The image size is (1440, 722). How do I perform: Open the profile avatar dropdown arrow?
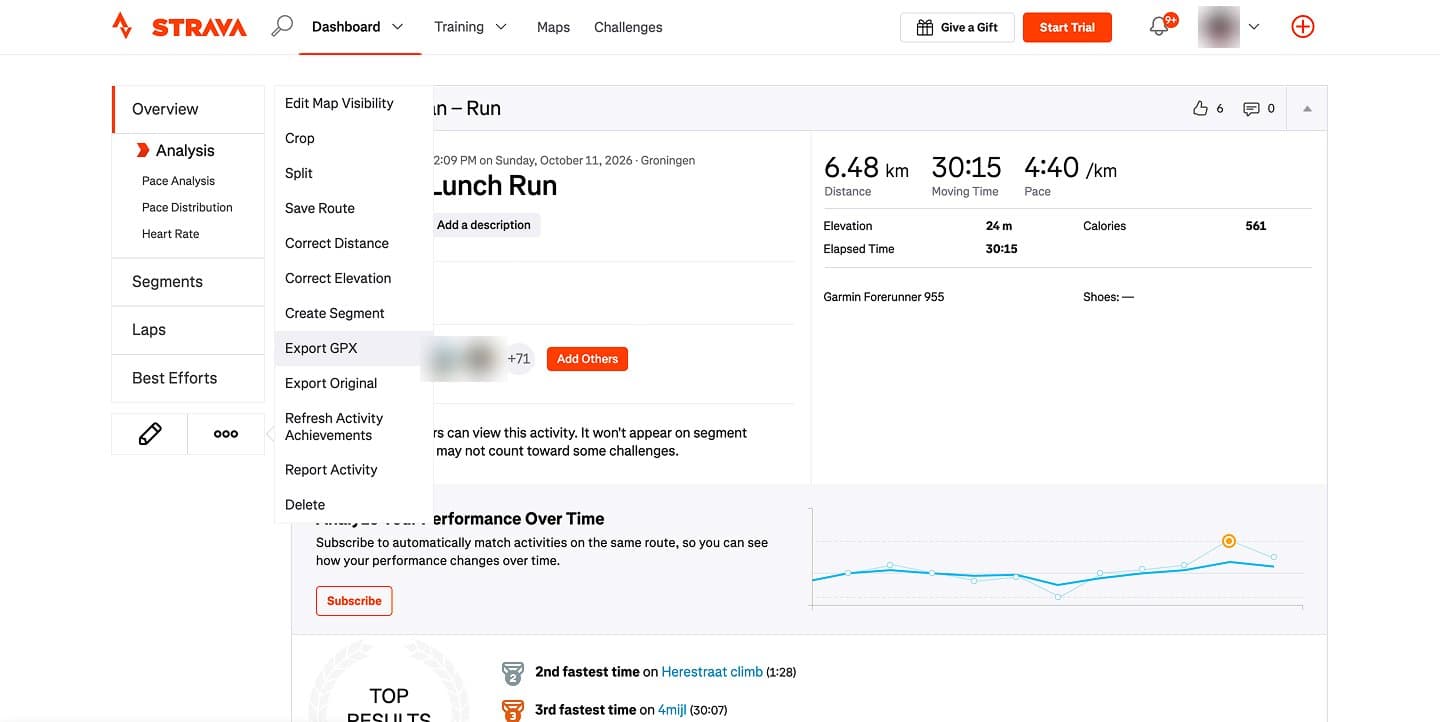point(1254,27)
